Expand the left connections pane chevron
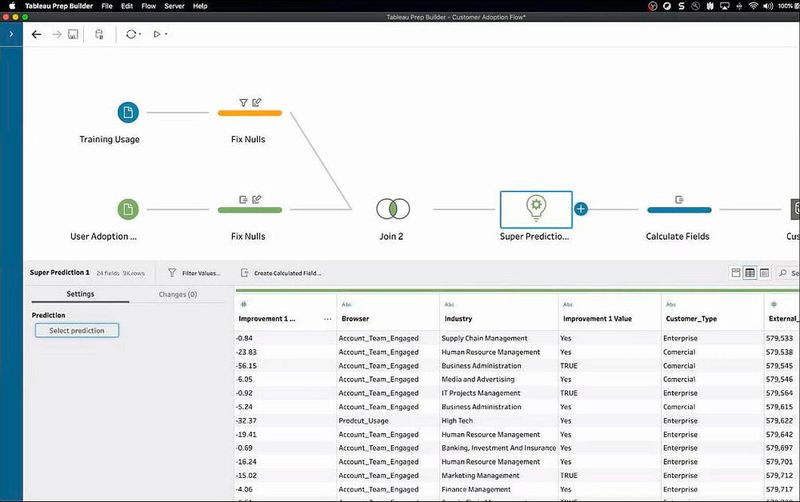Viewport: 800px width, 502px height. (11, 34)
